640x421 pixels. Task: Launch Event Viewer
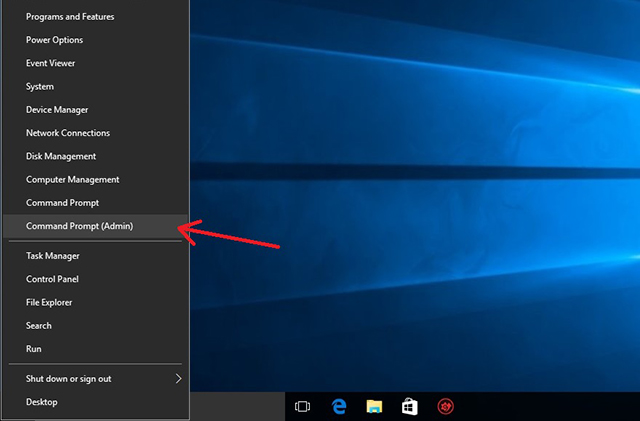point(96,63)
